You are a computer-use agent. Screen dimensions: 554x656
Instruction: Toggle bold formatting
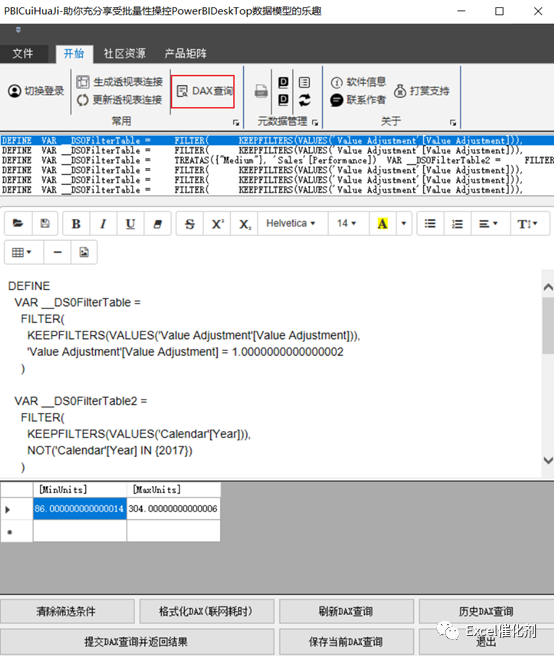coord(76,224)
